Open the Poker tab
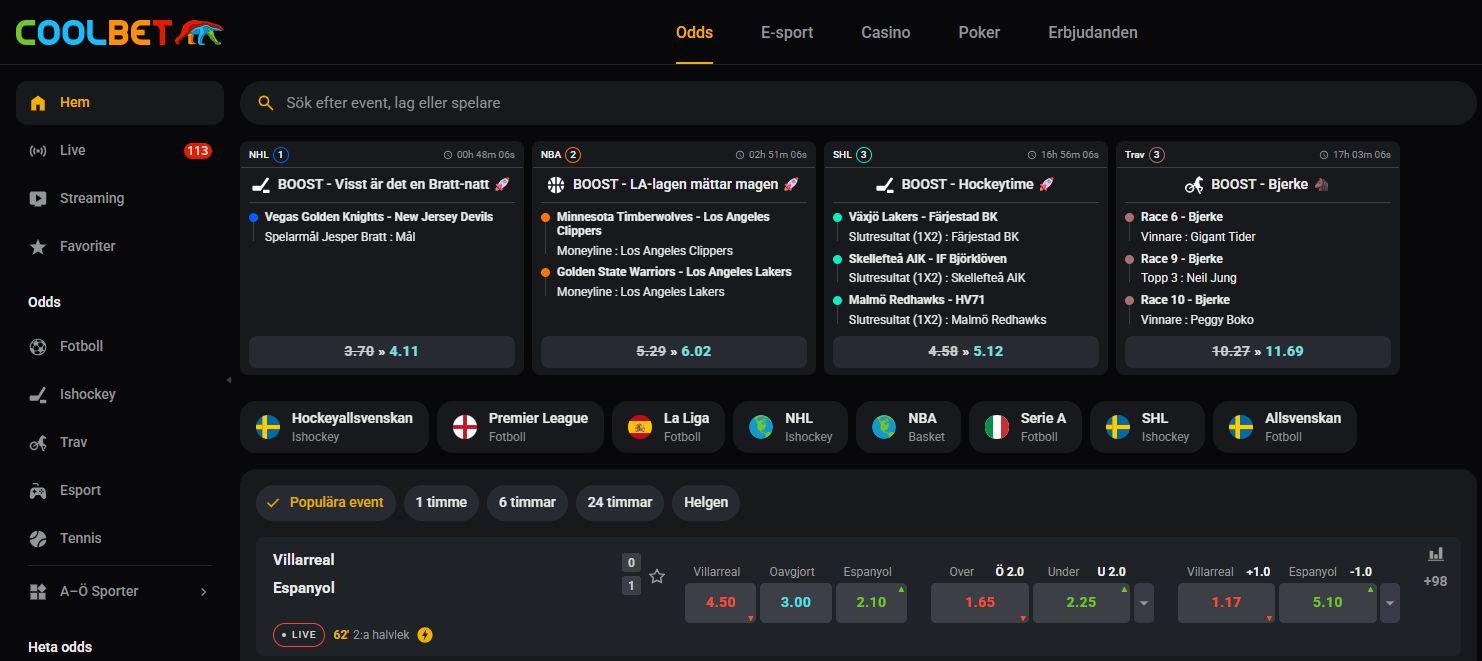Viewport: 1482px width, 661px height. (x=979, y=32)
